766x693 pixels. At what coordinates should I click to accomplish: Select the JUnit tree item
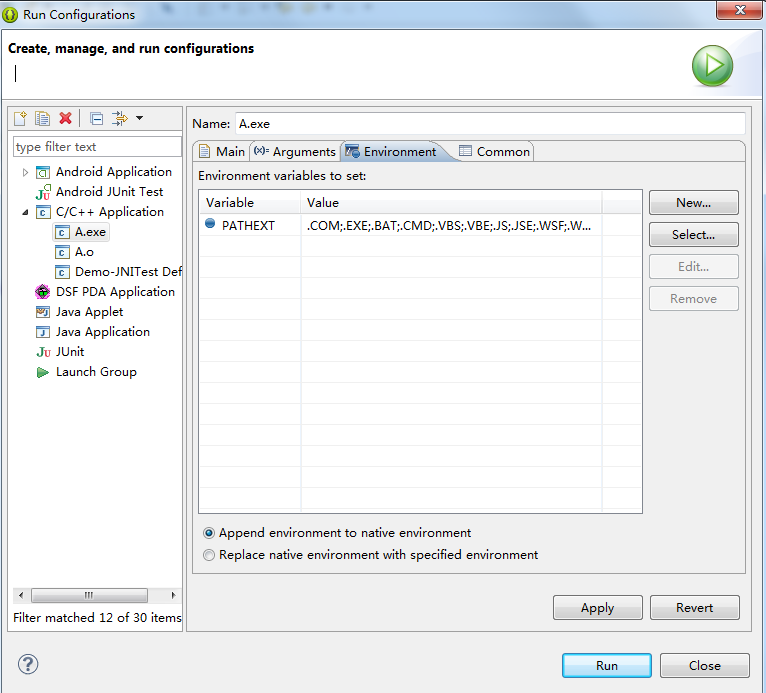coord(60,352)
